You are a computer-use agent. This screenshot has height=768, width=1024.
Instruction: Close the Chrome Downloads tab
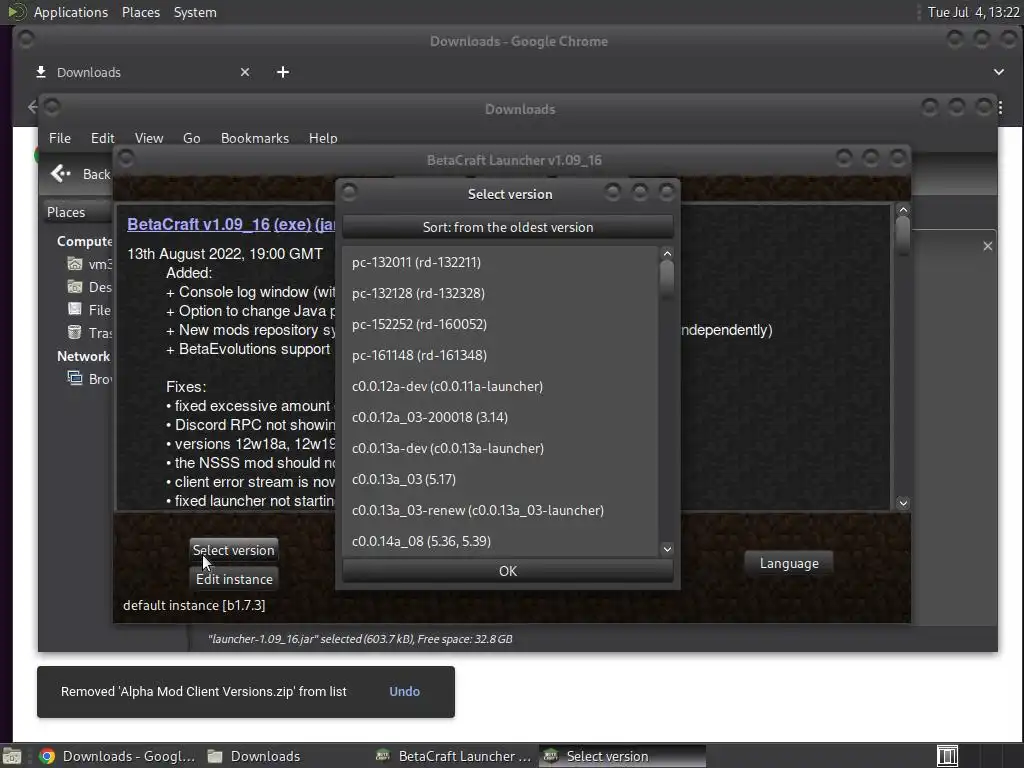point(245,72)
